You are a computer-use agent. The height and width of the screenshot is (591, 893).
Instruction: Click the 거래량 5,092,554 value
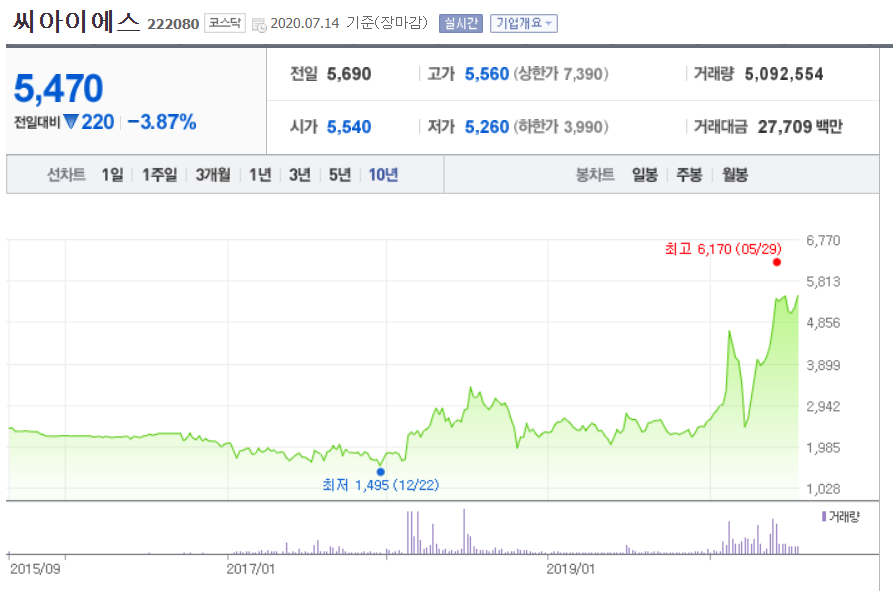click(x=784, y=74)
